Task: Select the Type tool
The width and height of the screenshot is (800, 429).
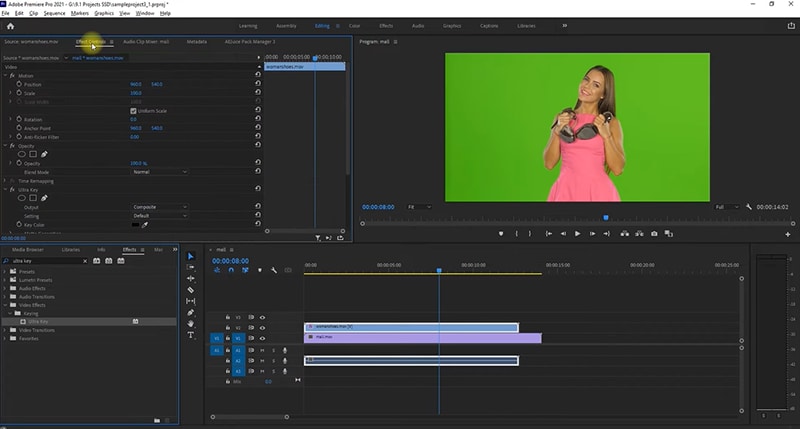Action: (191, 335)
